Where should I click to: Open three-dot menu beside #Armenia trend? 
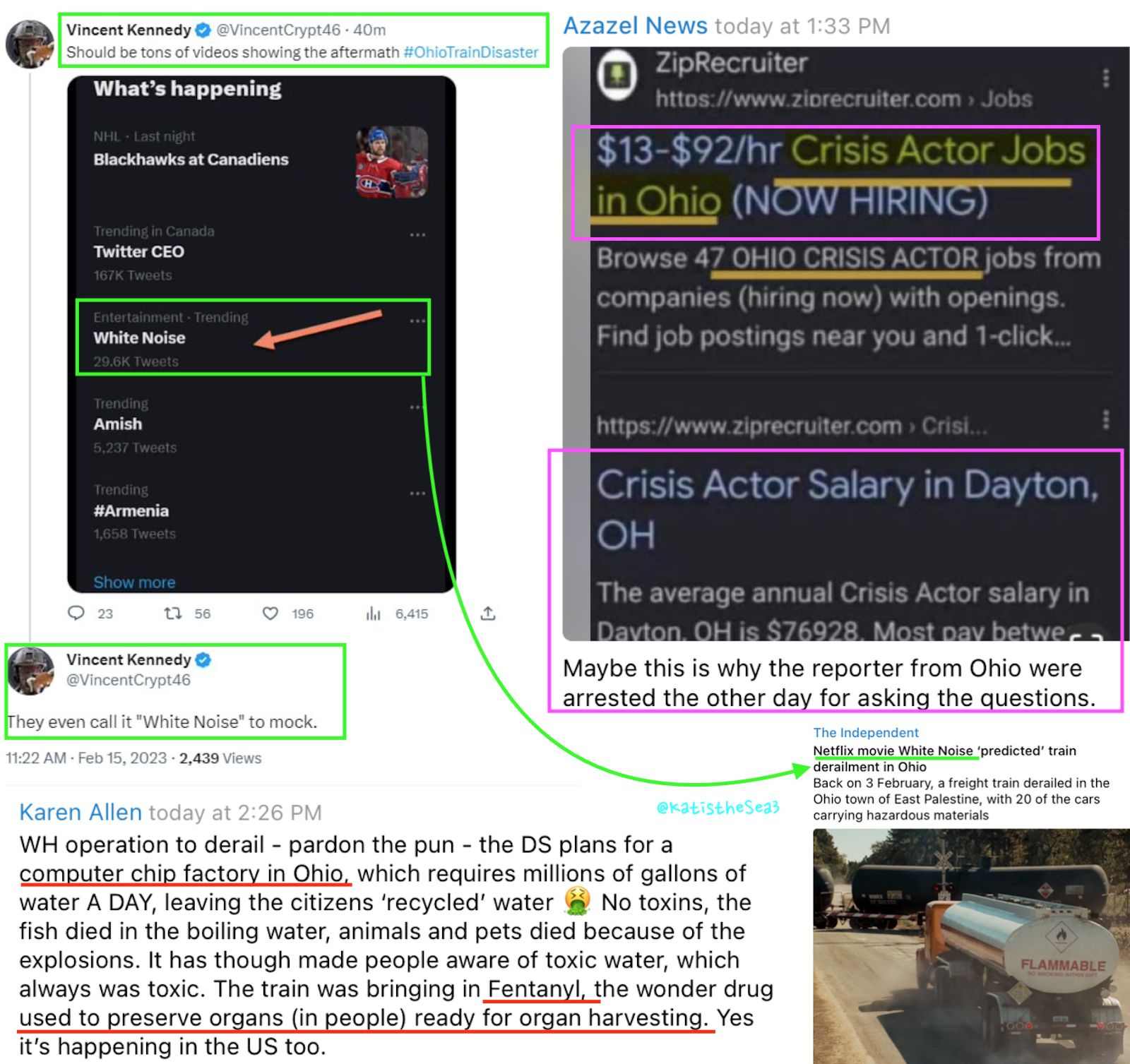point(417,493)
